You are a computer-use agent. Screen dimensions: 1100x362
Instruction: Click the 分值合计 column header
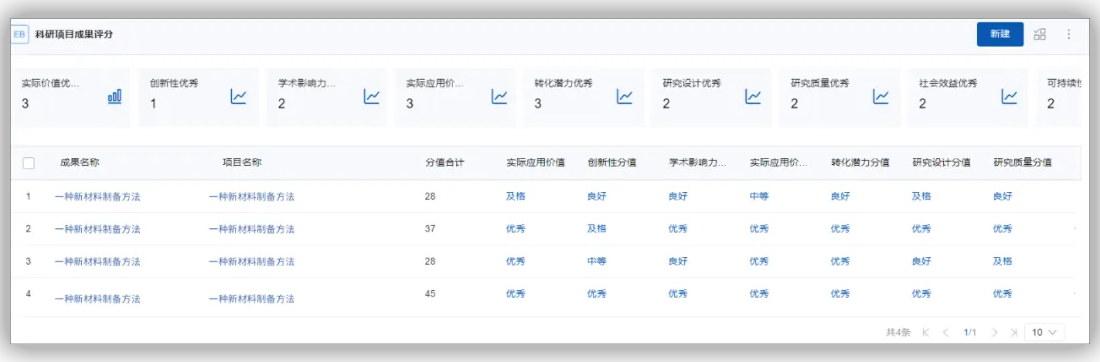(444, 162)
